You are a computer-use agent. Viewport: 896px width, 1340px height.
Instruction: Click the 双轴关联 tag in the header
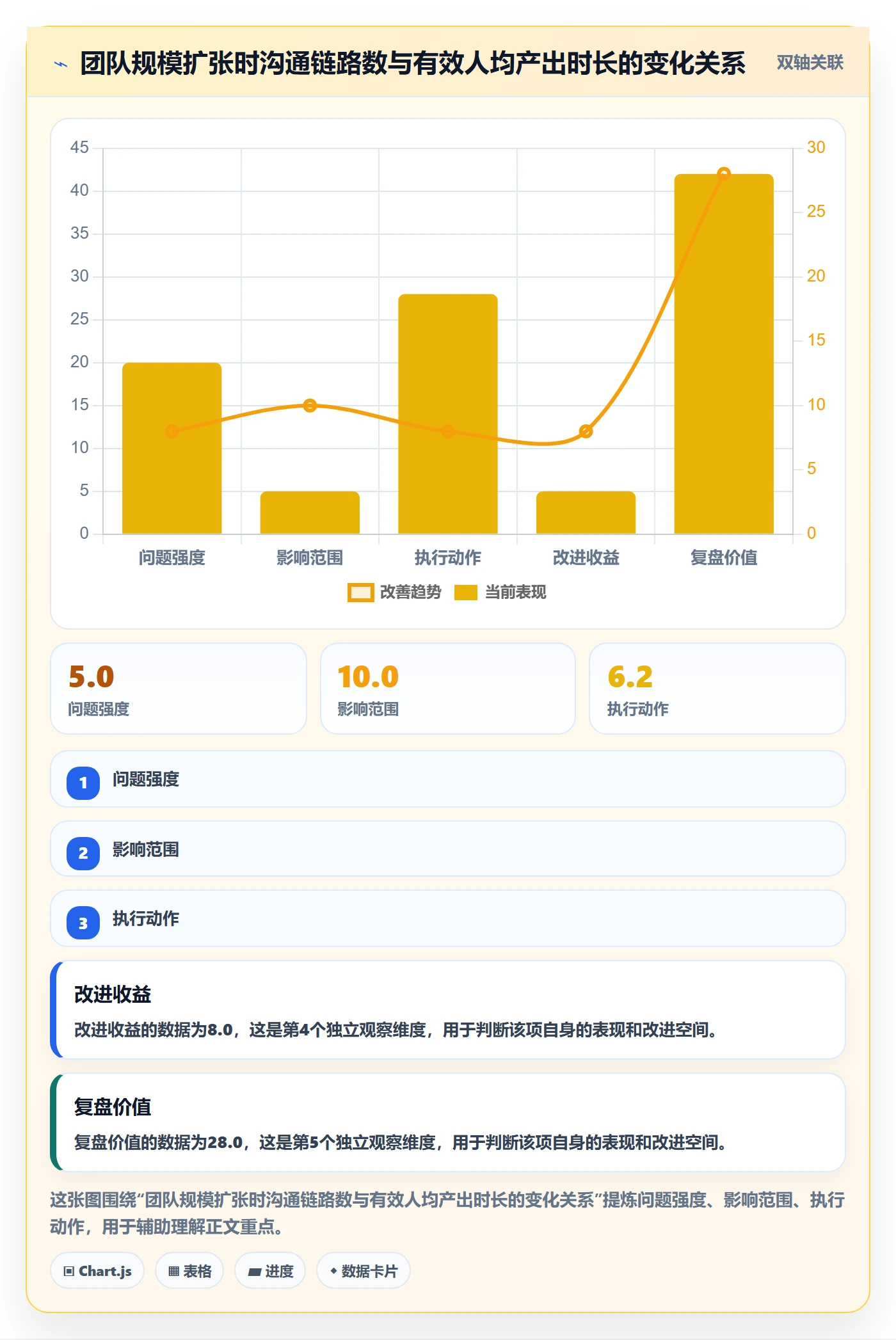click(810, 63)
